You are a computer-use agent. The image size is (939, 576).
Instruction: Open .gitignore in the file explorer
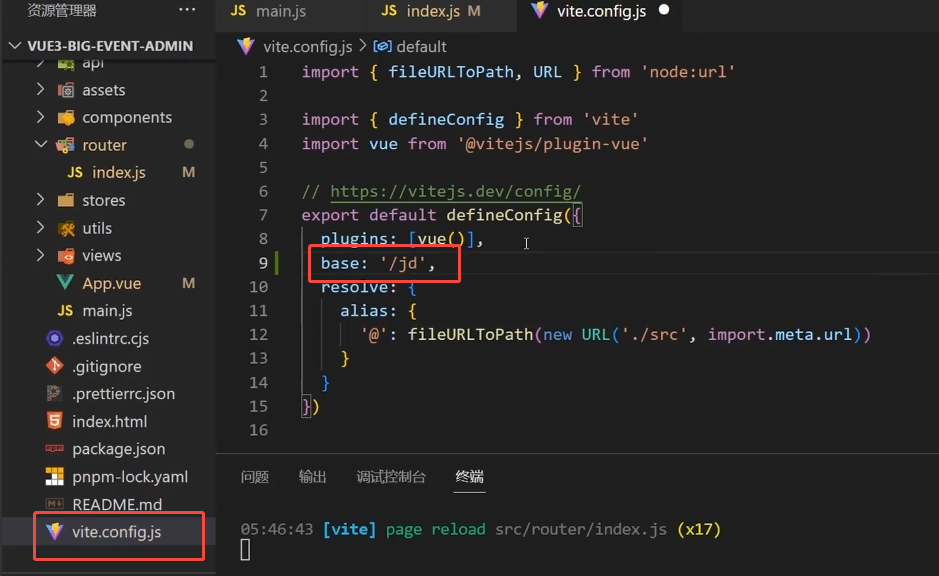pyautogui.click(x=108, y=366)
